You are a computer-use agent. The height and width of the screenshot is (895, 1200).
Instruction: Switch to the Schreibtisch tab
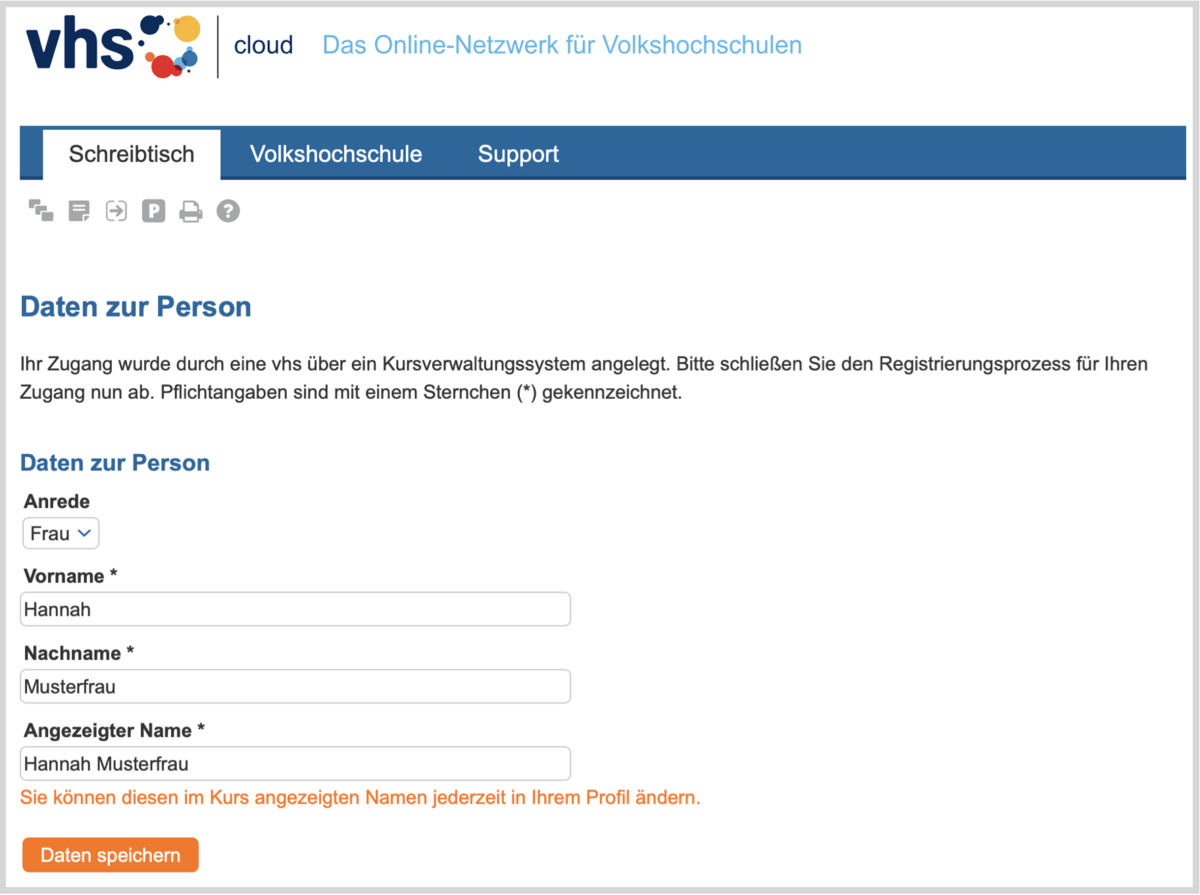(131, 154)
